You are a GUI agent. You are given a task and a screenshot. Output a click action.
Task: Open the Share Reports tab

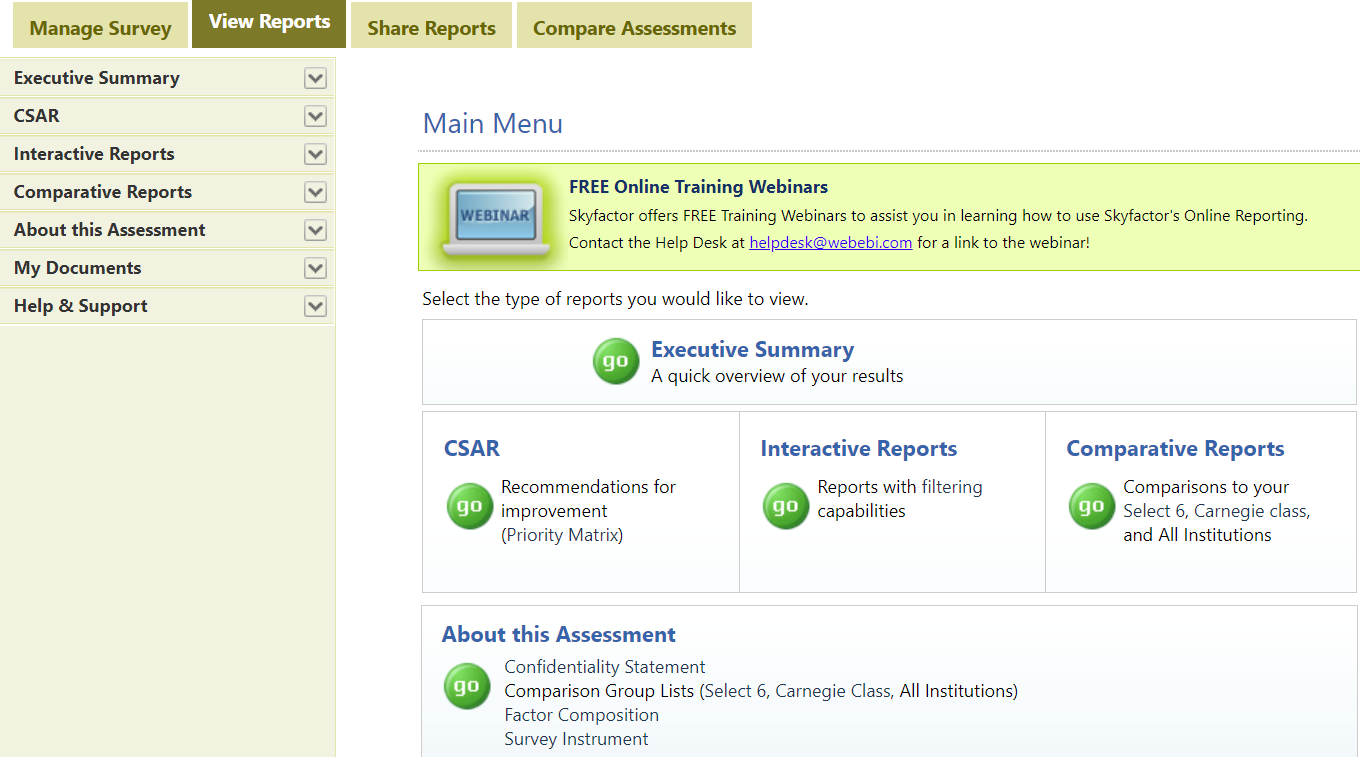[x=431, y=27]
